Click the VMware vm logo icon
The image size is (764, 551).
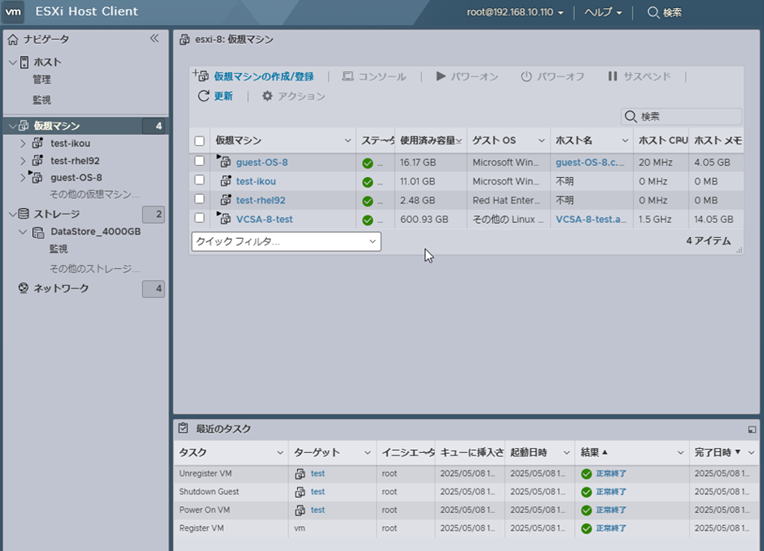point(14,12)
